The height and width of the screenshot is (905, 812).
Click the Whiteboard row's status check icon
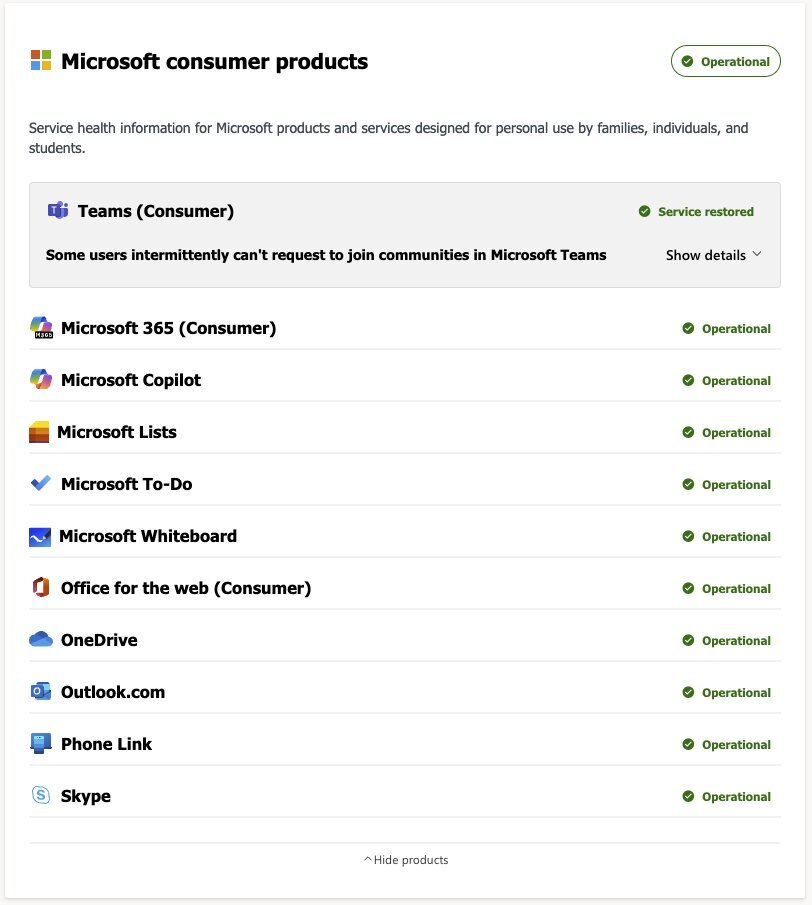[x=688, y=536]
